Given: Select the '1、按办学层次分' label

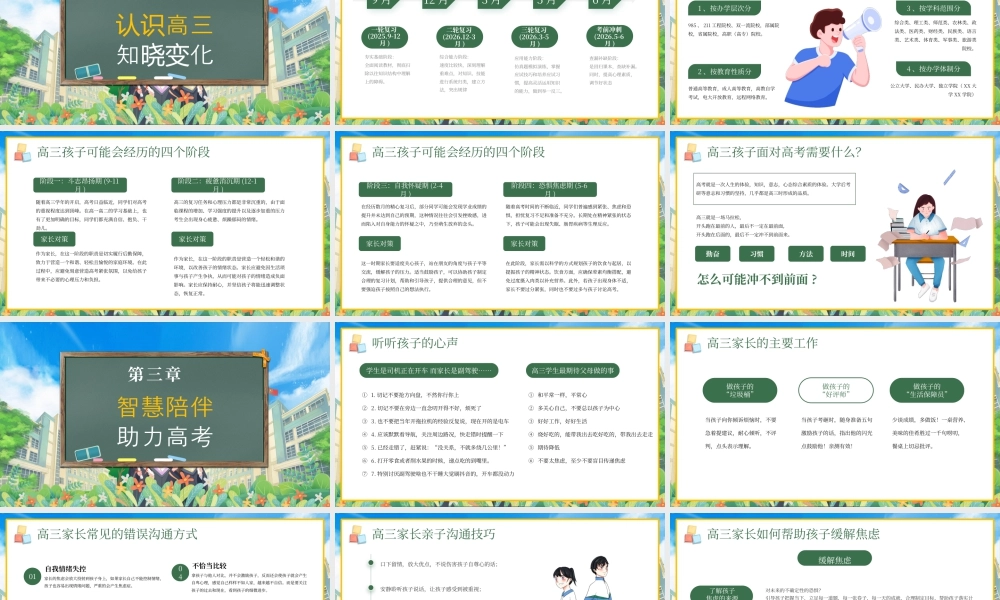Looking at the screenshot, I should click(724, 8).
